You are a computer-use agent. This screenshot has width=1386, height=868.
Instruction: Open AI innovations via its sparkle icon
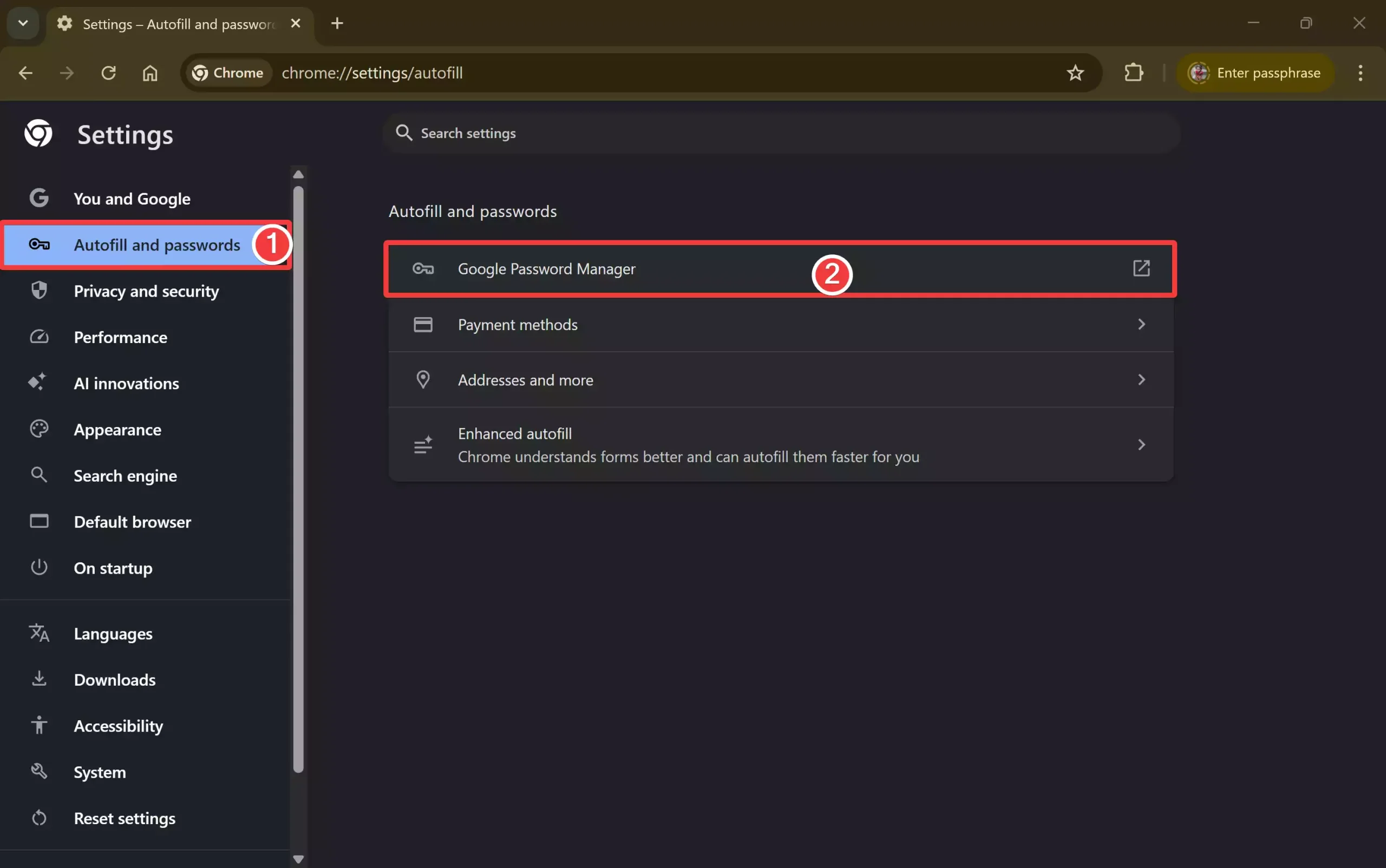(x=38, y=383)
